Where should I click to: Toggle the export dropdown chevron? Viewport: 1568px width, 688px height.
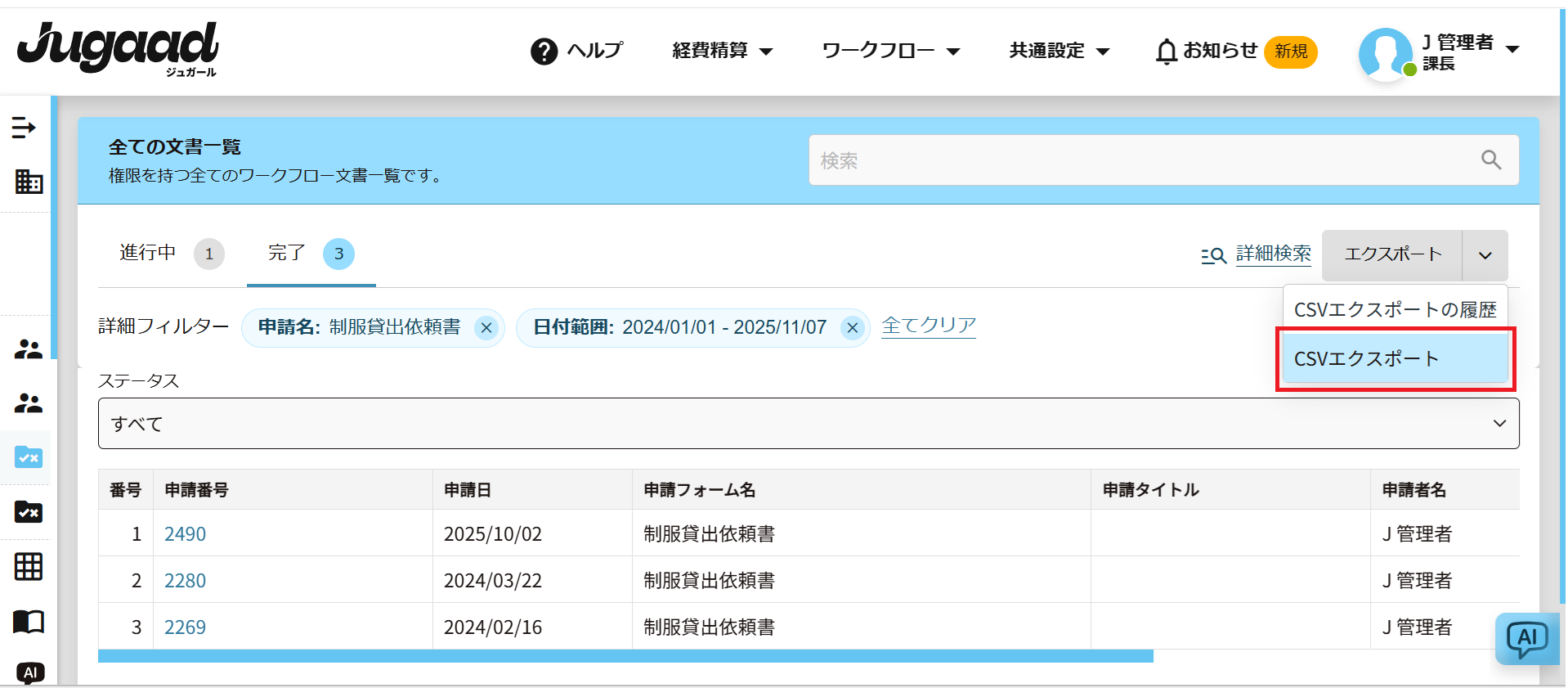tap(1485, 255)
